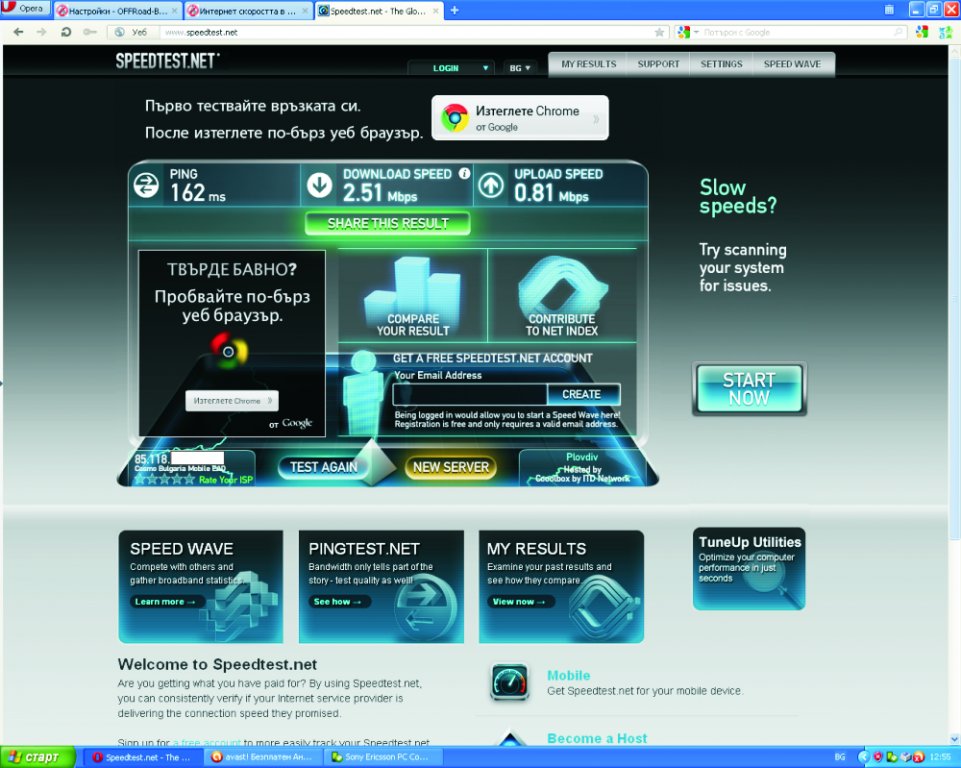
Task: Click SHARE THIS RESULT button
Action: [x=387, y=224]
